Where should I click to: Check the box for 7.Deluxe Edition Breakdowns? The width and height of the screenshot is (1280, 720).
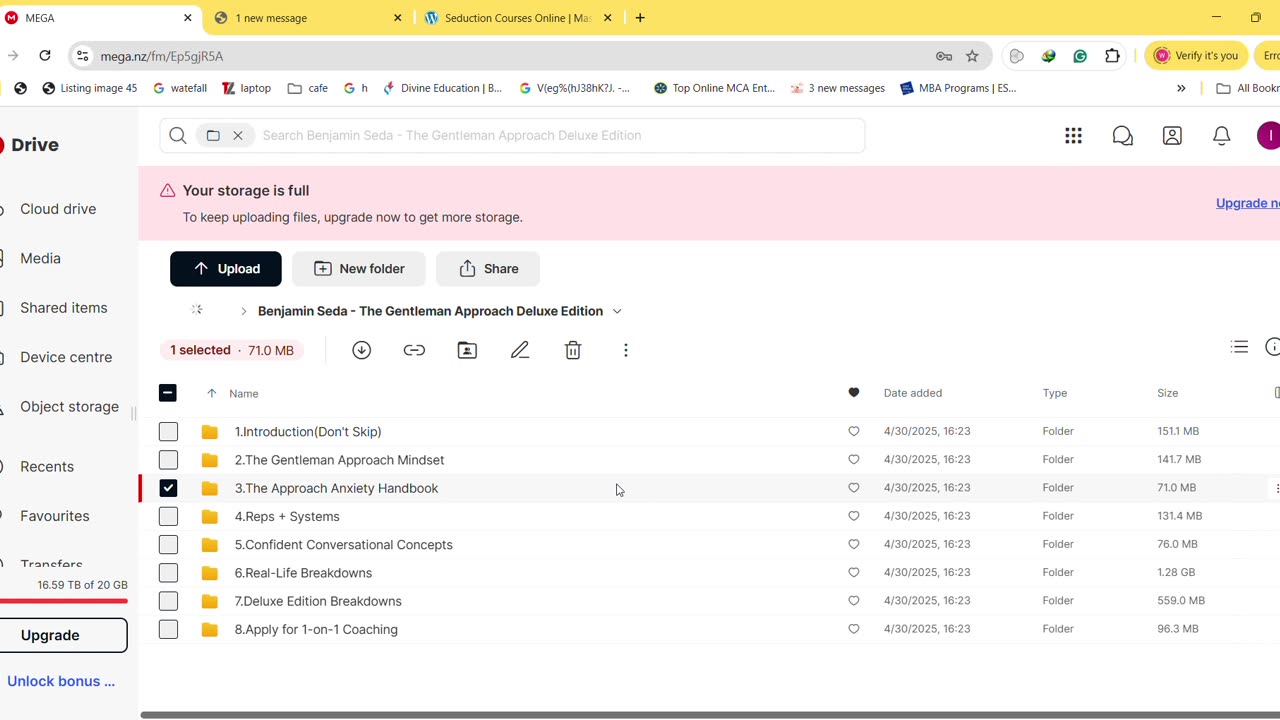168,601
